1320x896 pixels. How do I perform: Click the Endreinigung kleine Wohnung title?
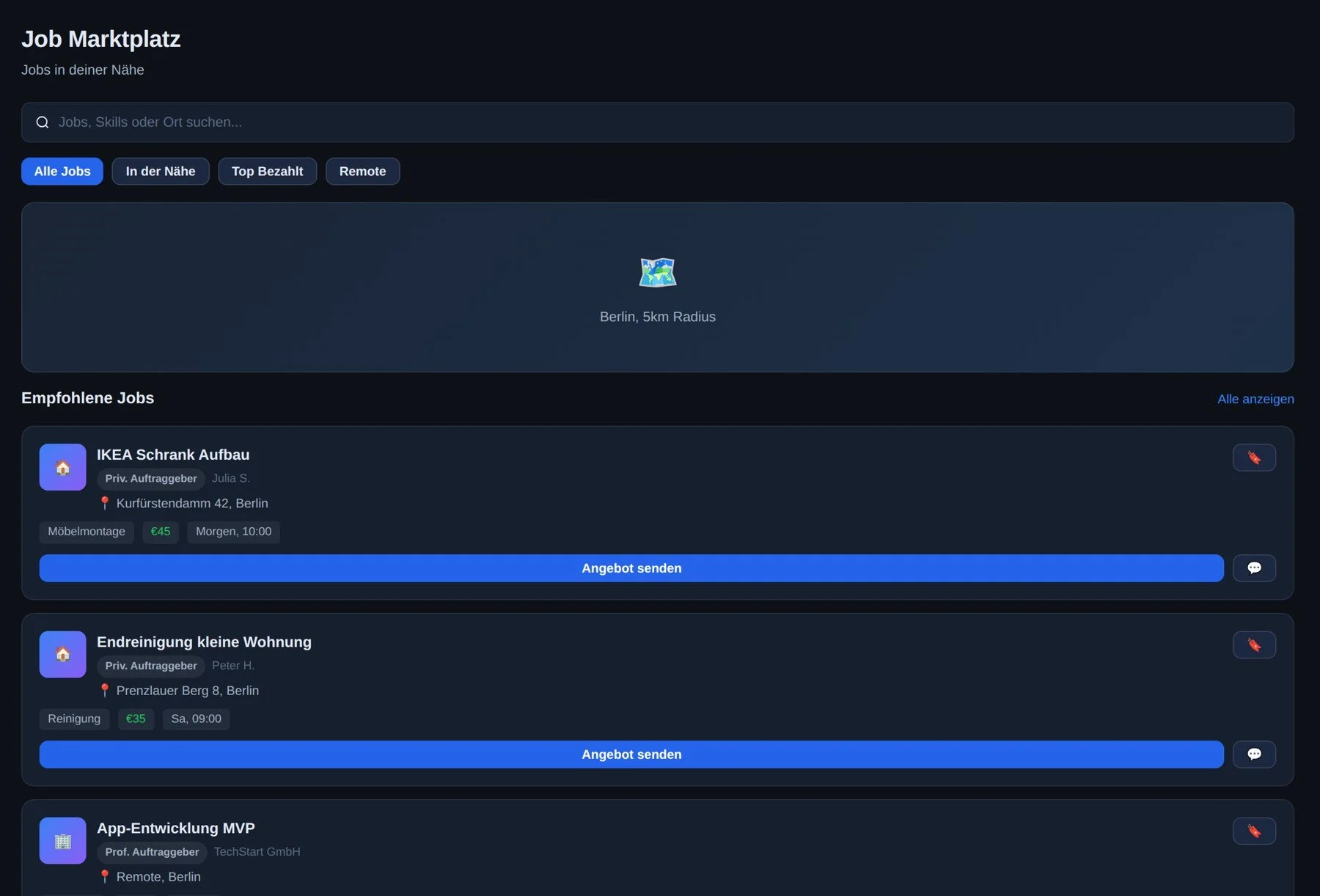click(204, 642)
